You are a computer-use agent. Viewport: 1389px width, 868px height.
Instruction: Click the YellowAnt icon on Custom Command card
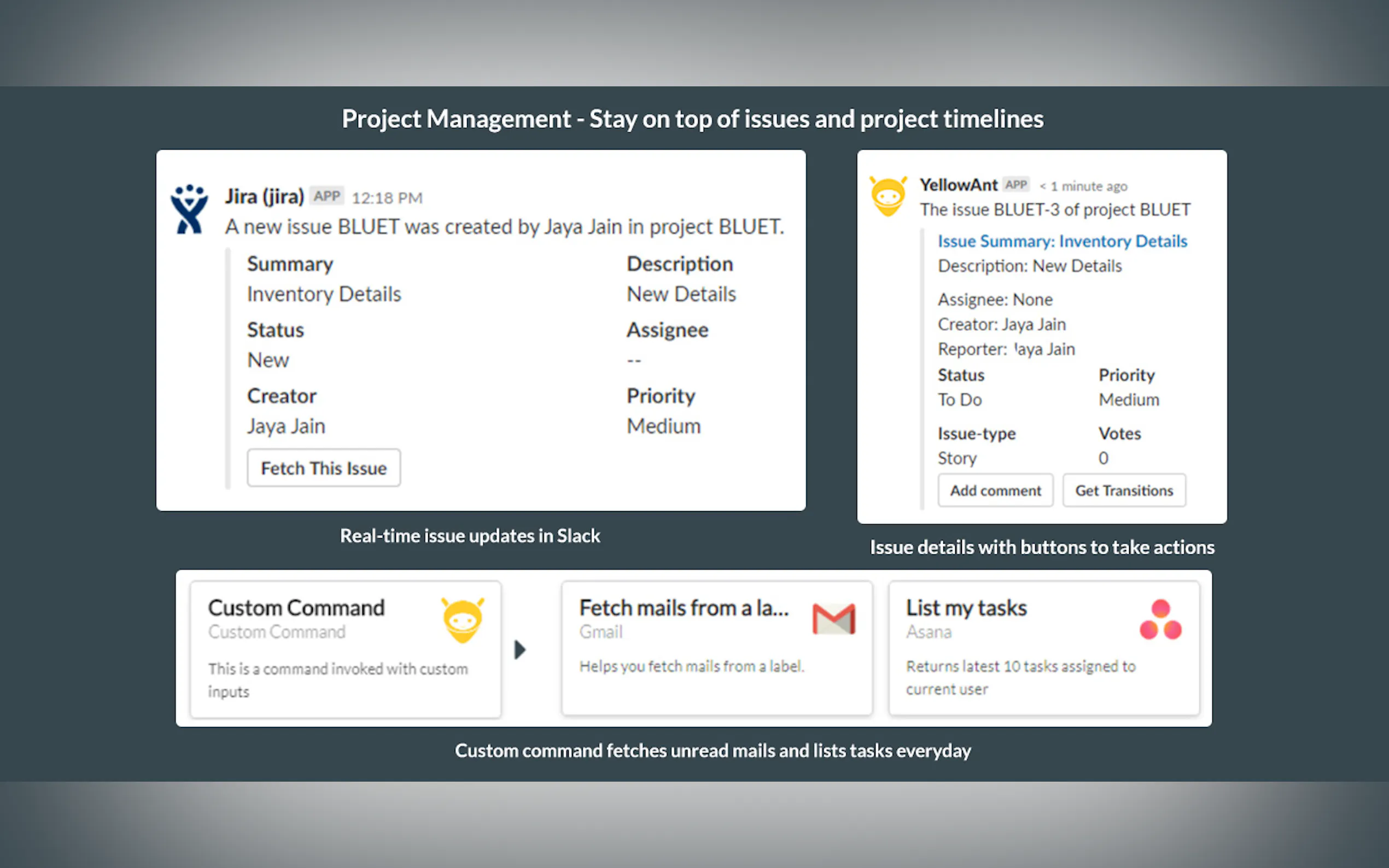[462, 620]
